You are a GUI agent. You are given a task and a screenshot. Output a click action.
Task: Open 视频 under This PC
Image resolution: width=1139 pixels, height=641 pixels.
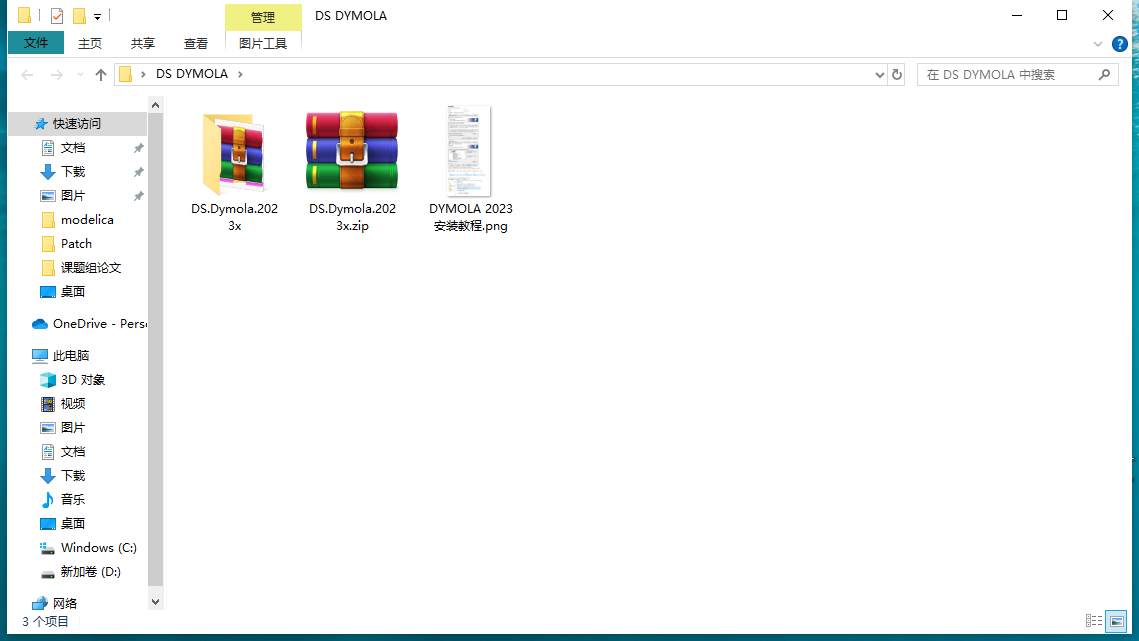point(73,403)
